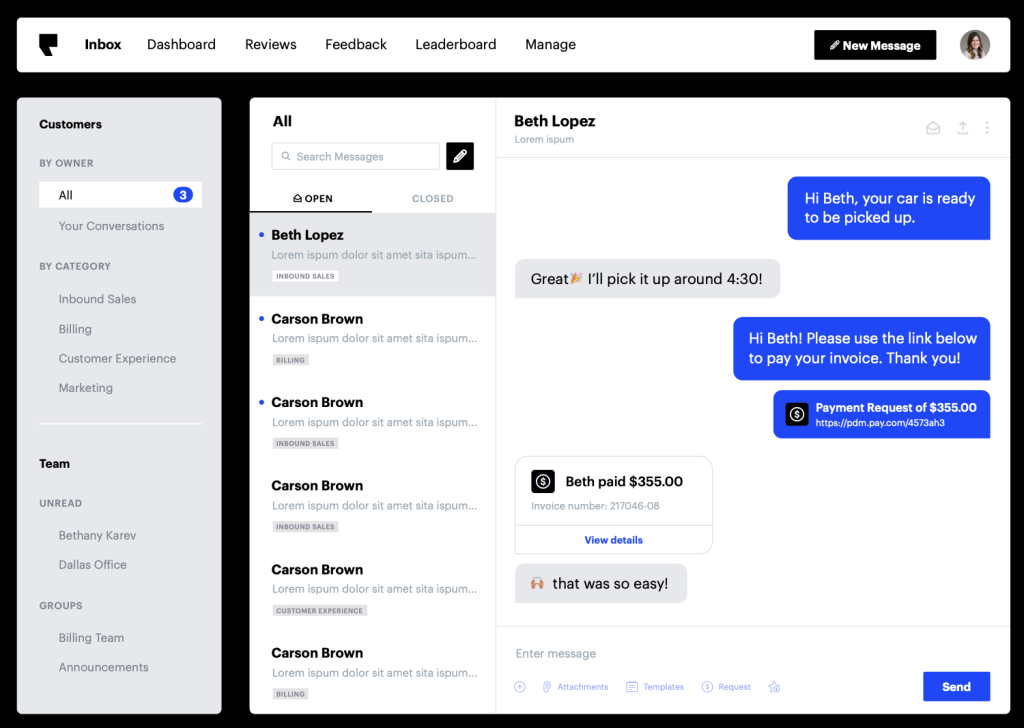
Task: Click the upload/share icon in conversation header
Action: coord(963,128)
